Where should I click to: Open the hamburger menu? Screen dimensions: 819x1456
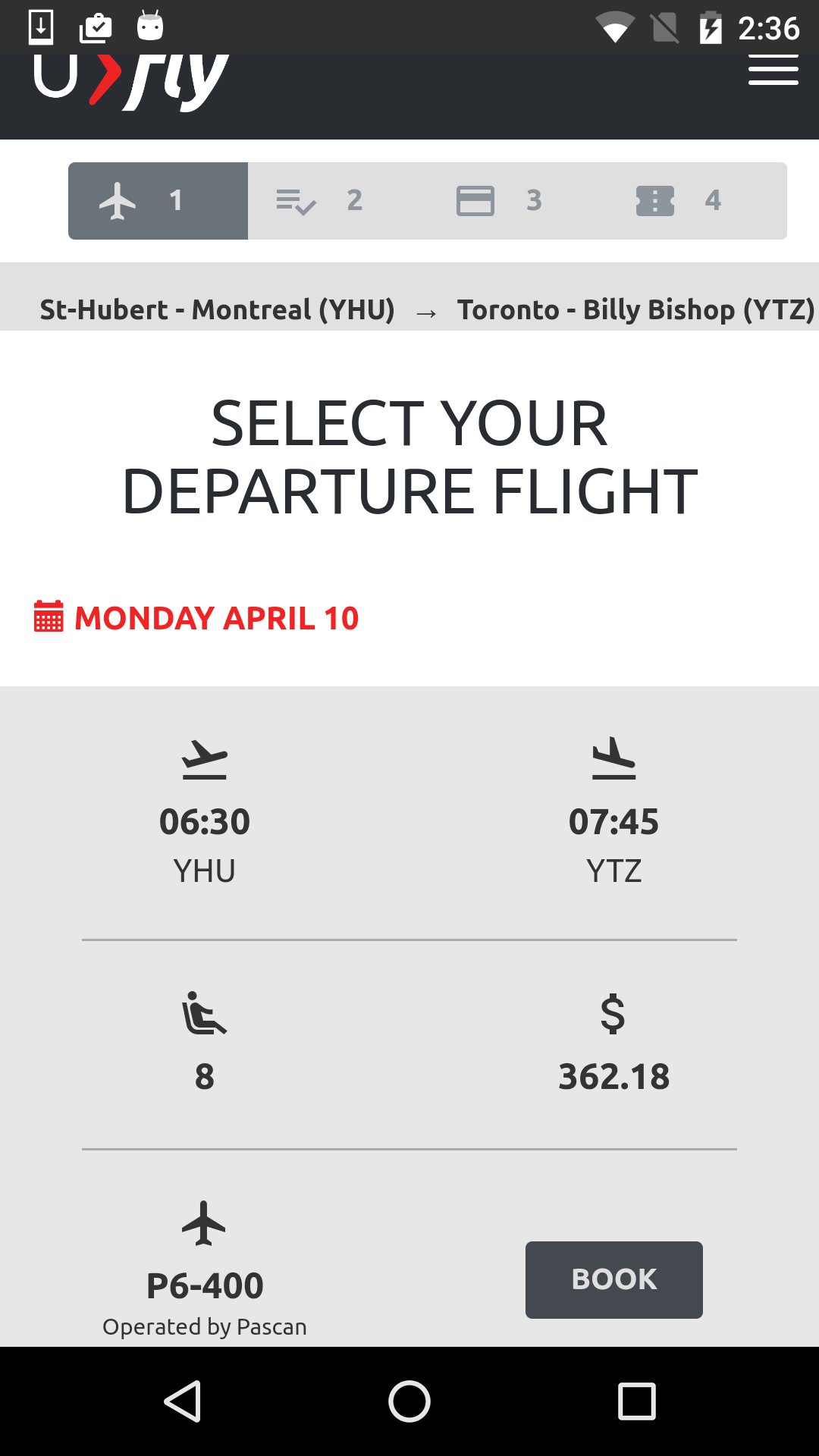(773, 71)
